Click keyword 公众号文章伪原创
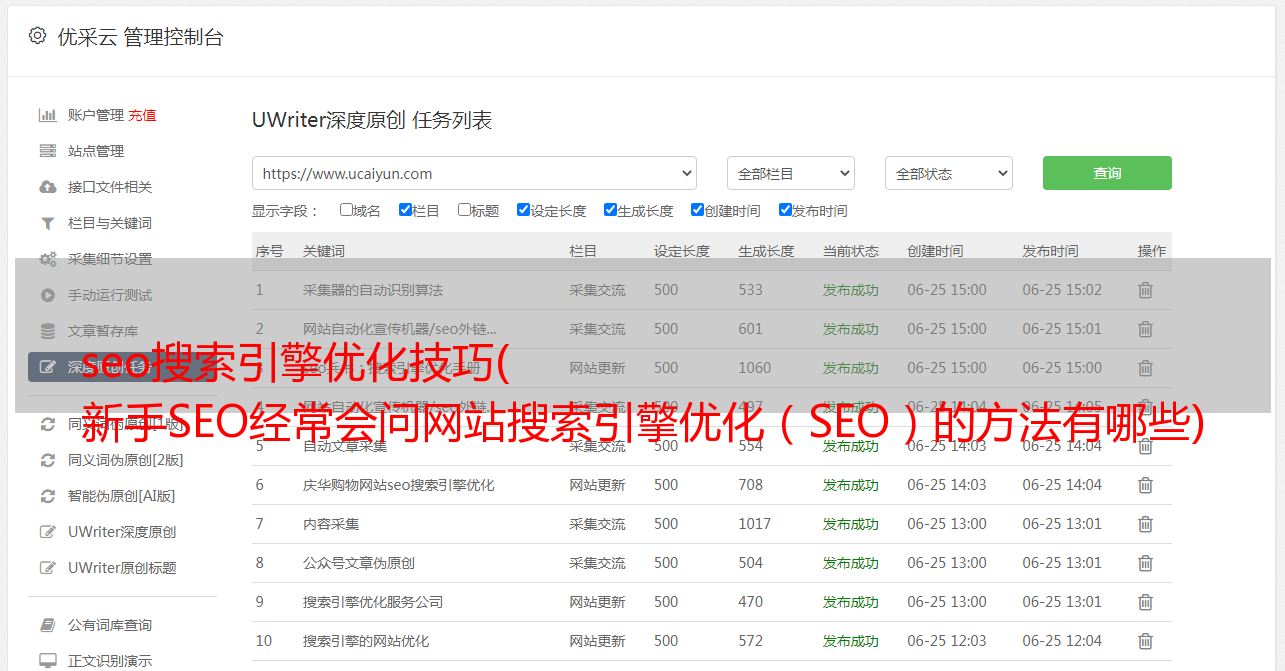 click(359, 563)
